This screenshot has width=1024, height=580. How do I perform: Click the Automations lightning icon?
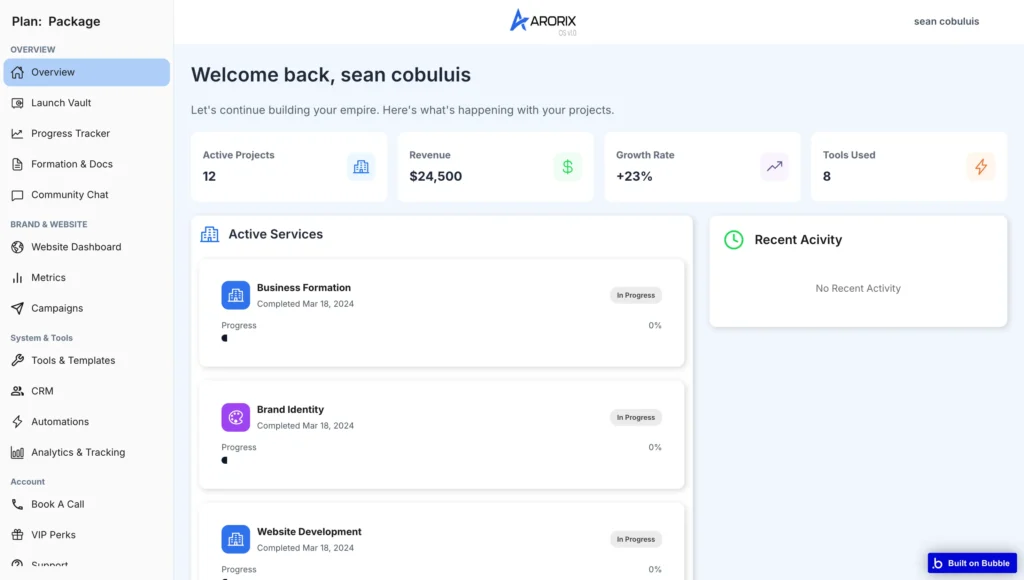[18, 422]
